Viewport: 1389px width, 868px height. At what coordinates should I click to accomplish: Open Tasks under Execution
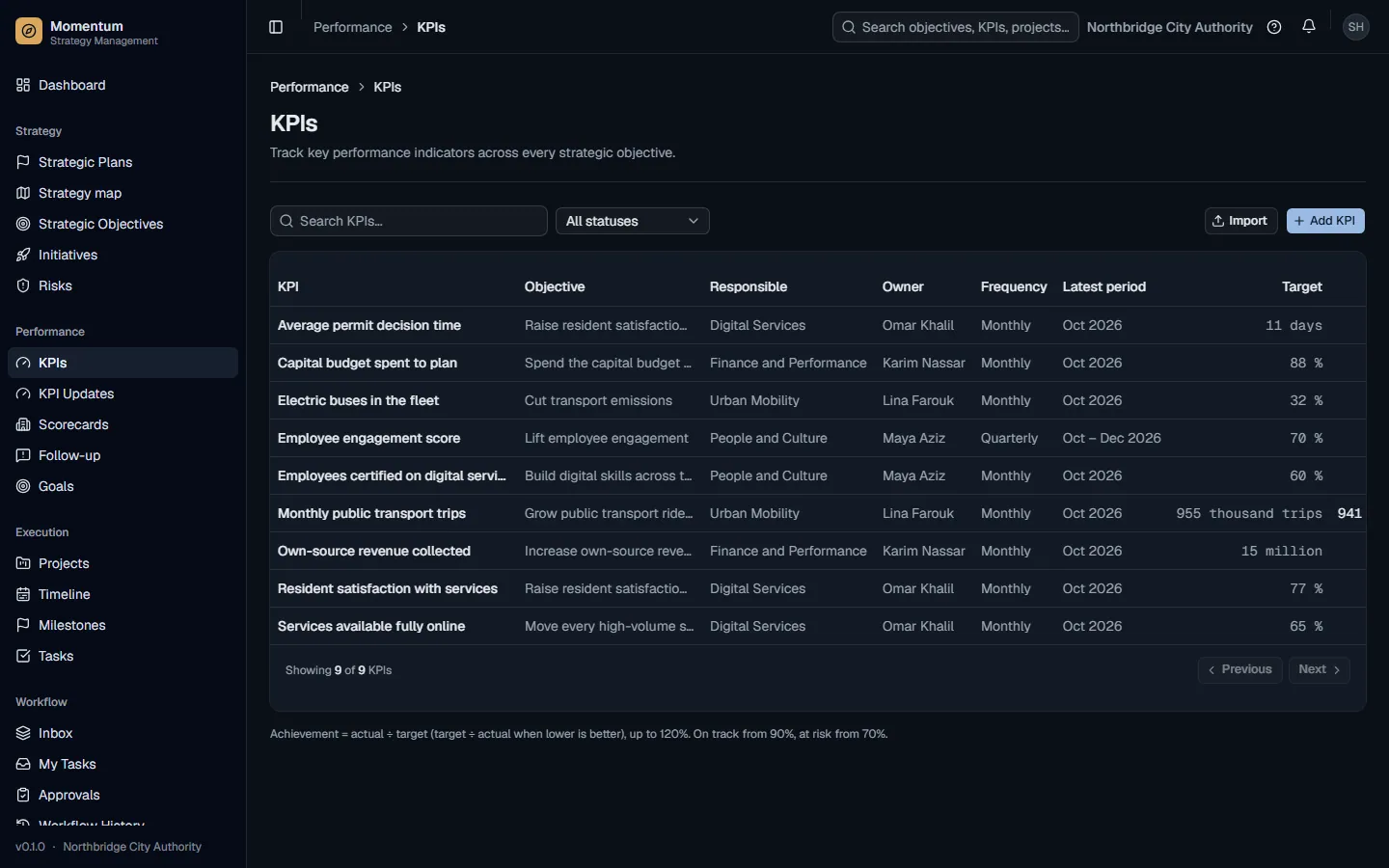click(123, 656)
